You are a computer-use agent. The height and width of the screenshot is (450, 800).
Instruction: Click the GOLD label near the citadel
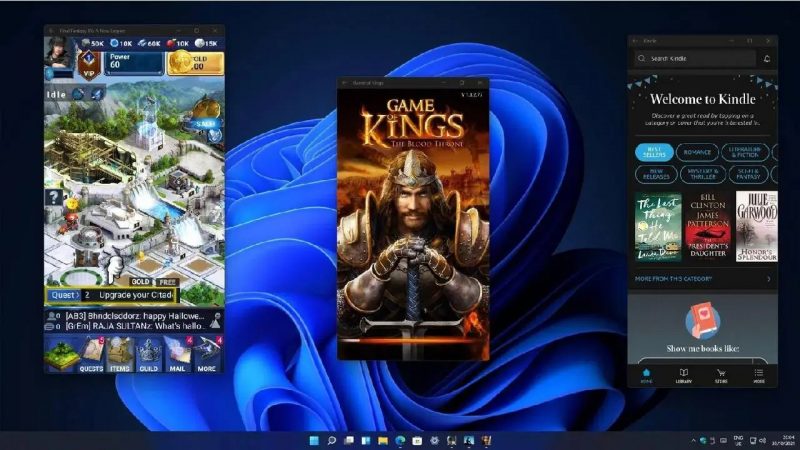click(x=140, y=282)
